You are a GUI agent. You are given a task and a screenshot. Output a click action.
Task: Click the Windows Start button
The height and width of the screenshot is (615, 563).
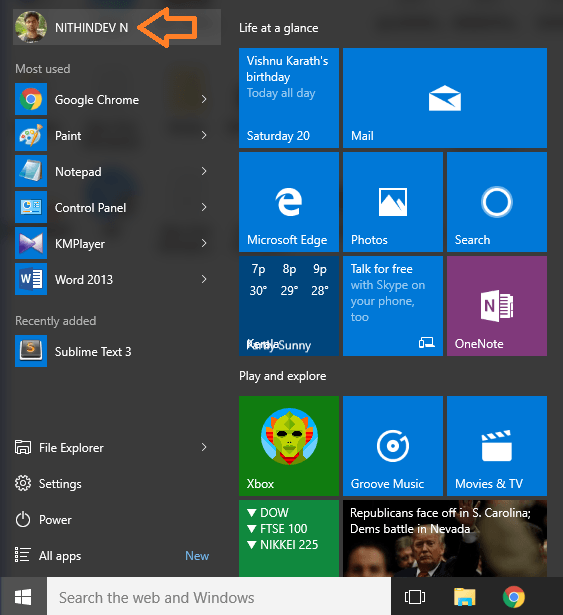[23, 597]
